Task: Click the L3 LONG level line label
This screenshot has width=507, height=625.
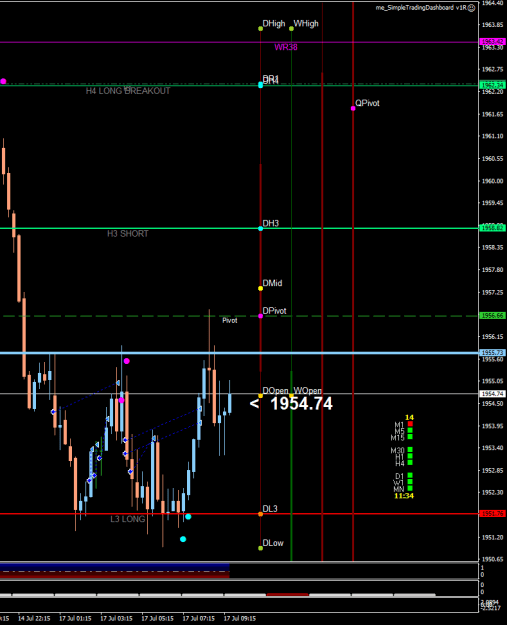Action: coord(128,519)
